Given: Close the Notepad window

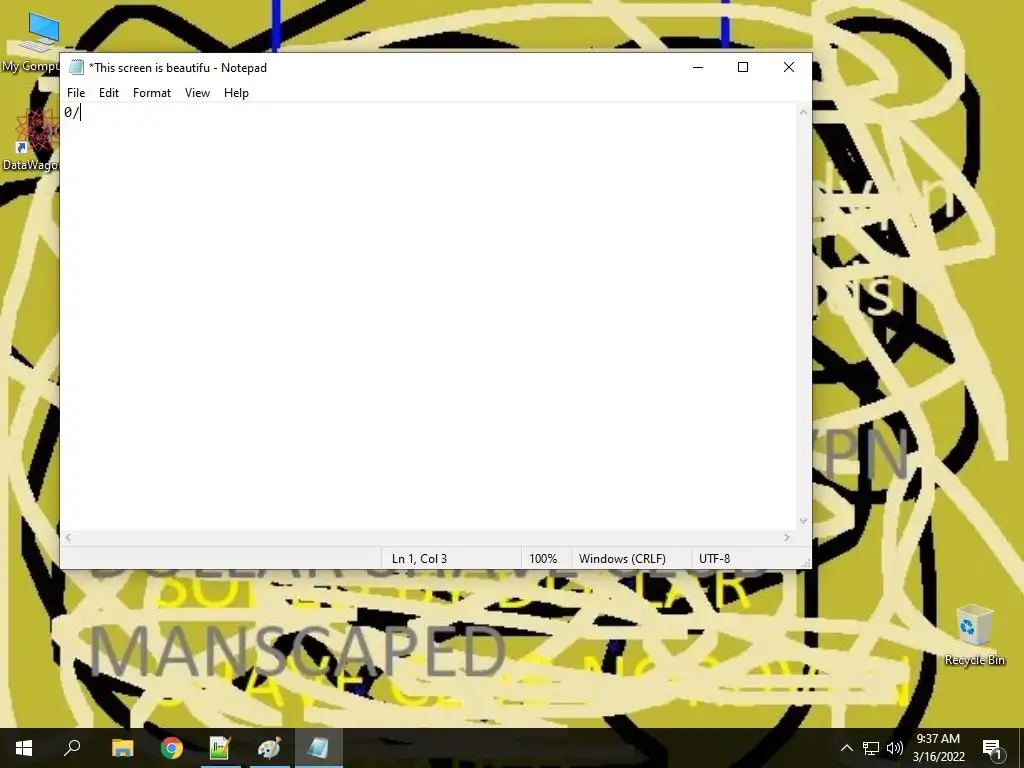Looking at the screenshot, I should pyautogui.click(x=789, y=67).
